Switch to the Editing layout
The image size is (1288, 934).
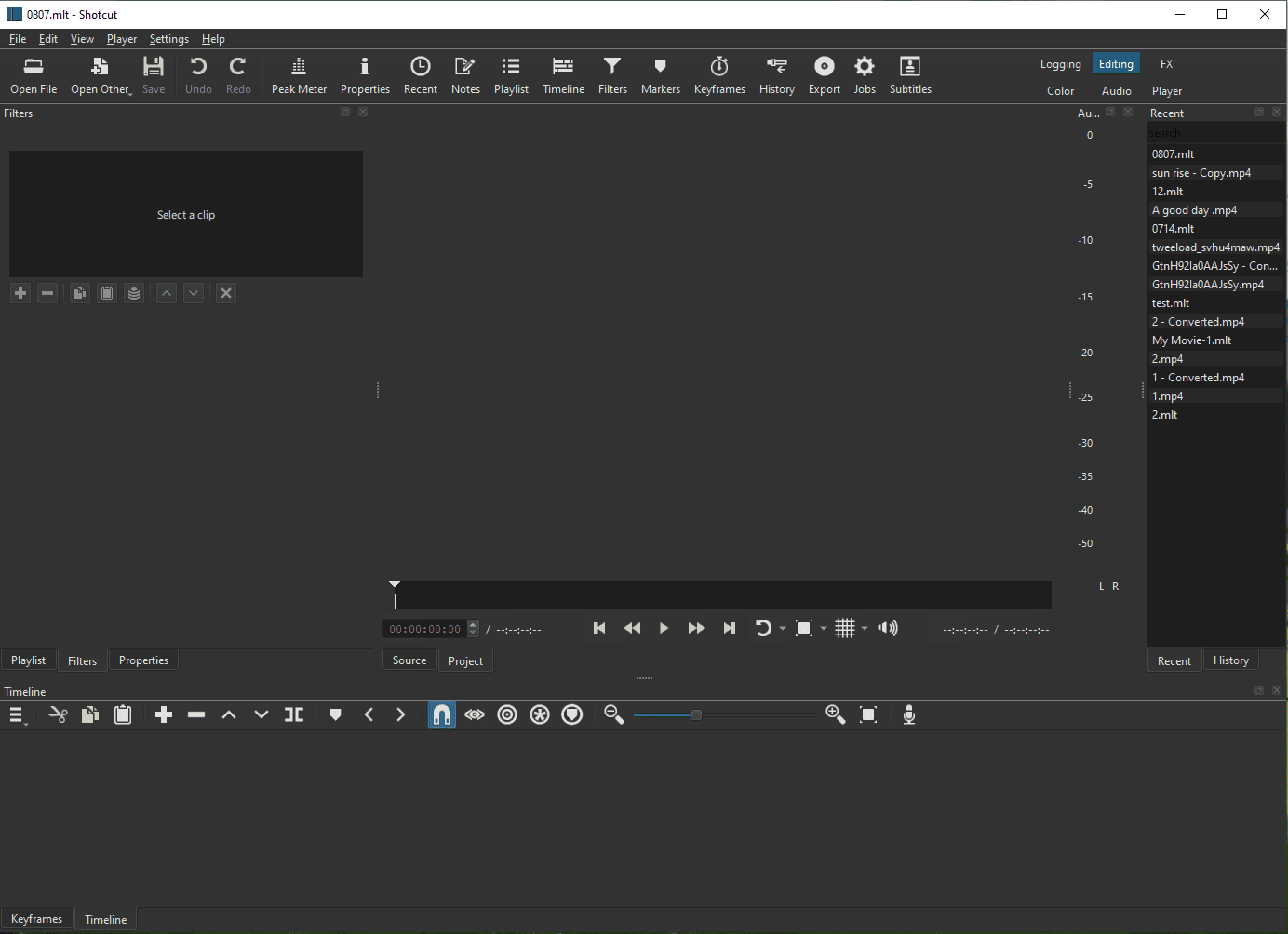[x=1116, y=63]
